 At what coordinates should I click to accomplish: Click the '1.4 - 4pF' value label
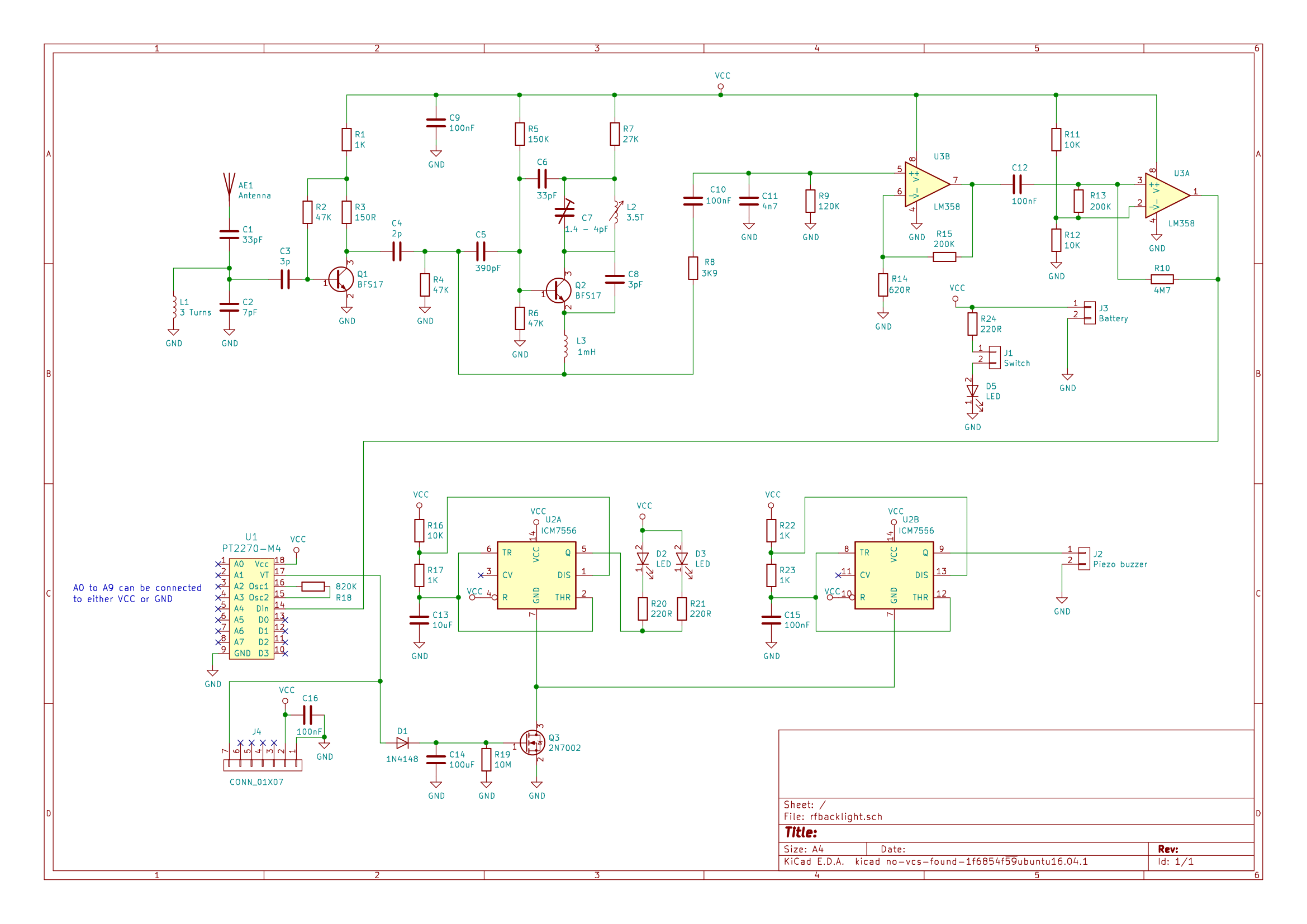point(586,229)
